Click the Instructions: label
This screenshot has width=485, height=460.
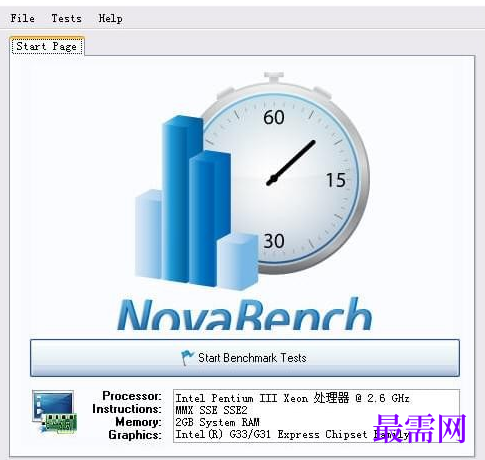coord(127,409)
